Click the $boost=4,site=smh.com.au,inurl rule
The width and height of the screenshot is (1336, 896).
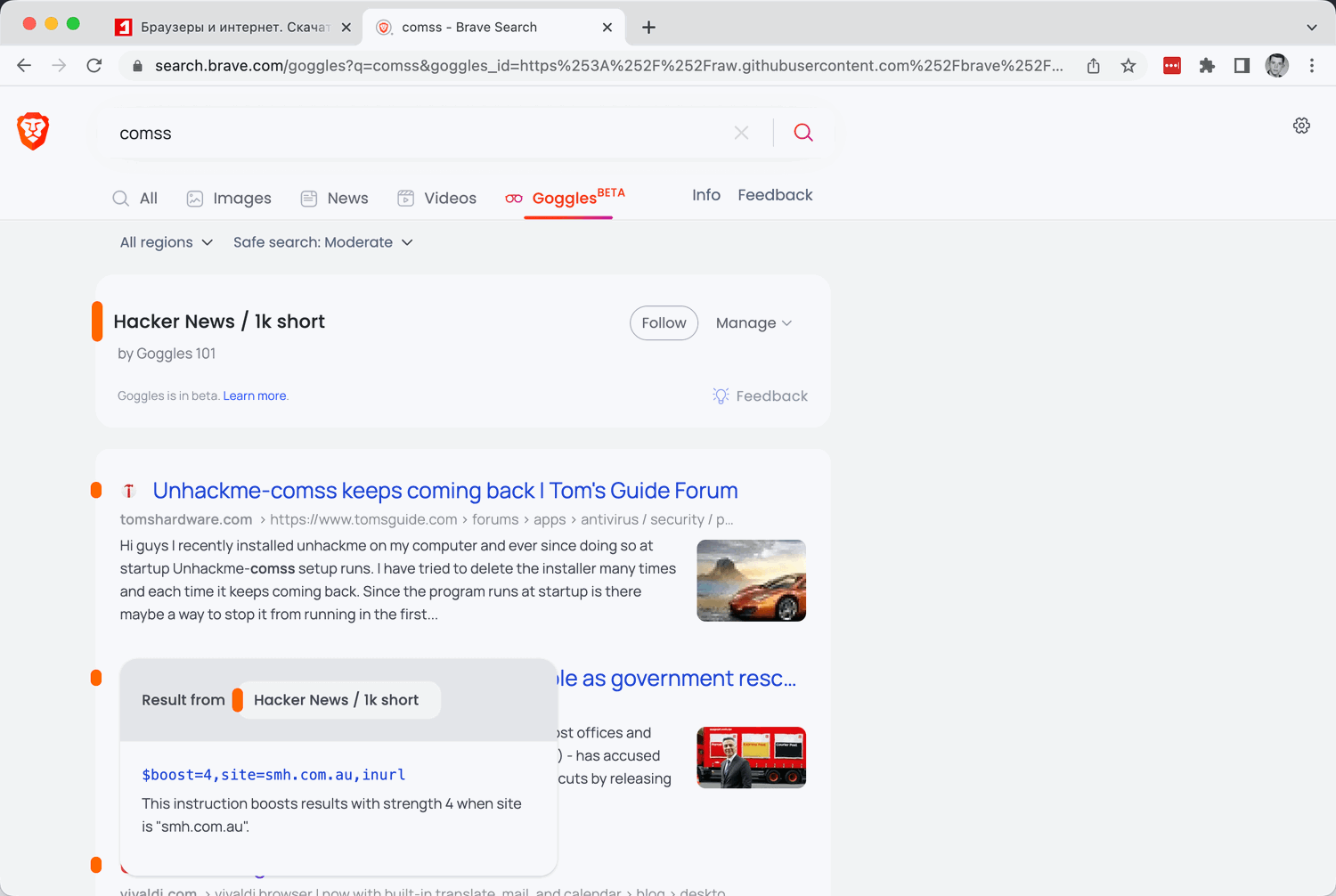[273, 775]
